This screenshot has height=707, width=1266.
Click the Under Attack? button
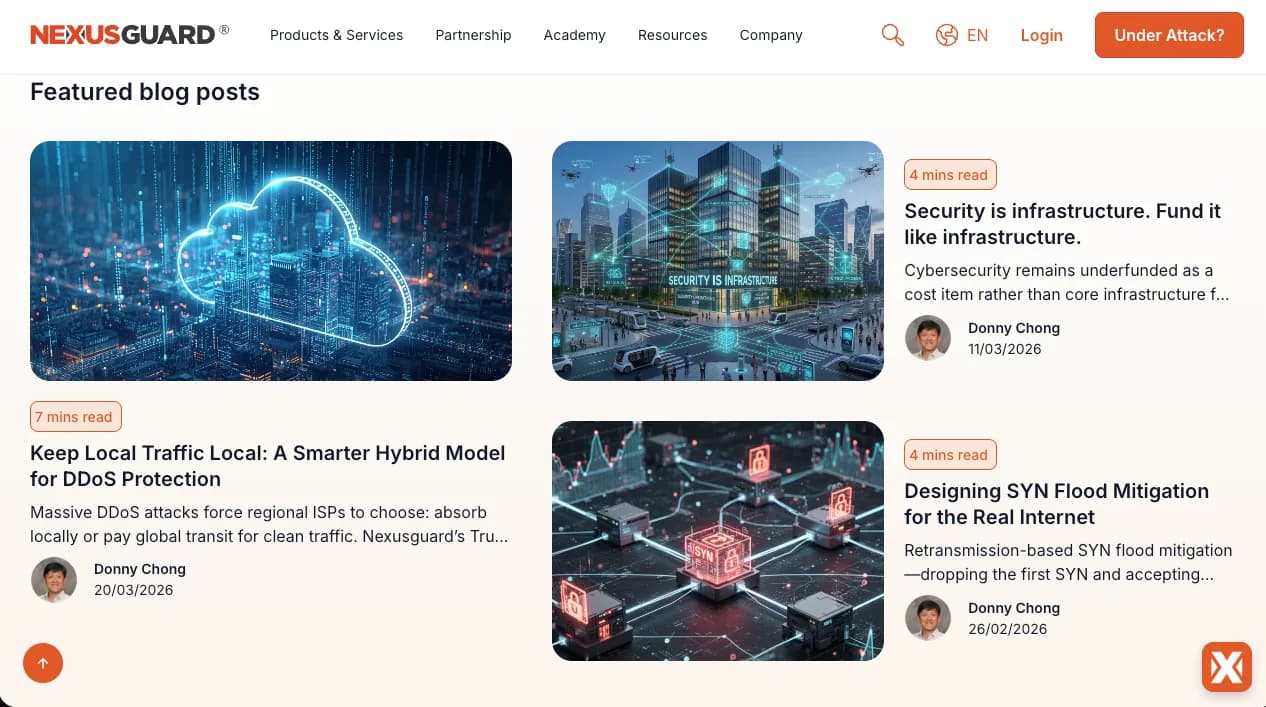tap(1169, 35)
